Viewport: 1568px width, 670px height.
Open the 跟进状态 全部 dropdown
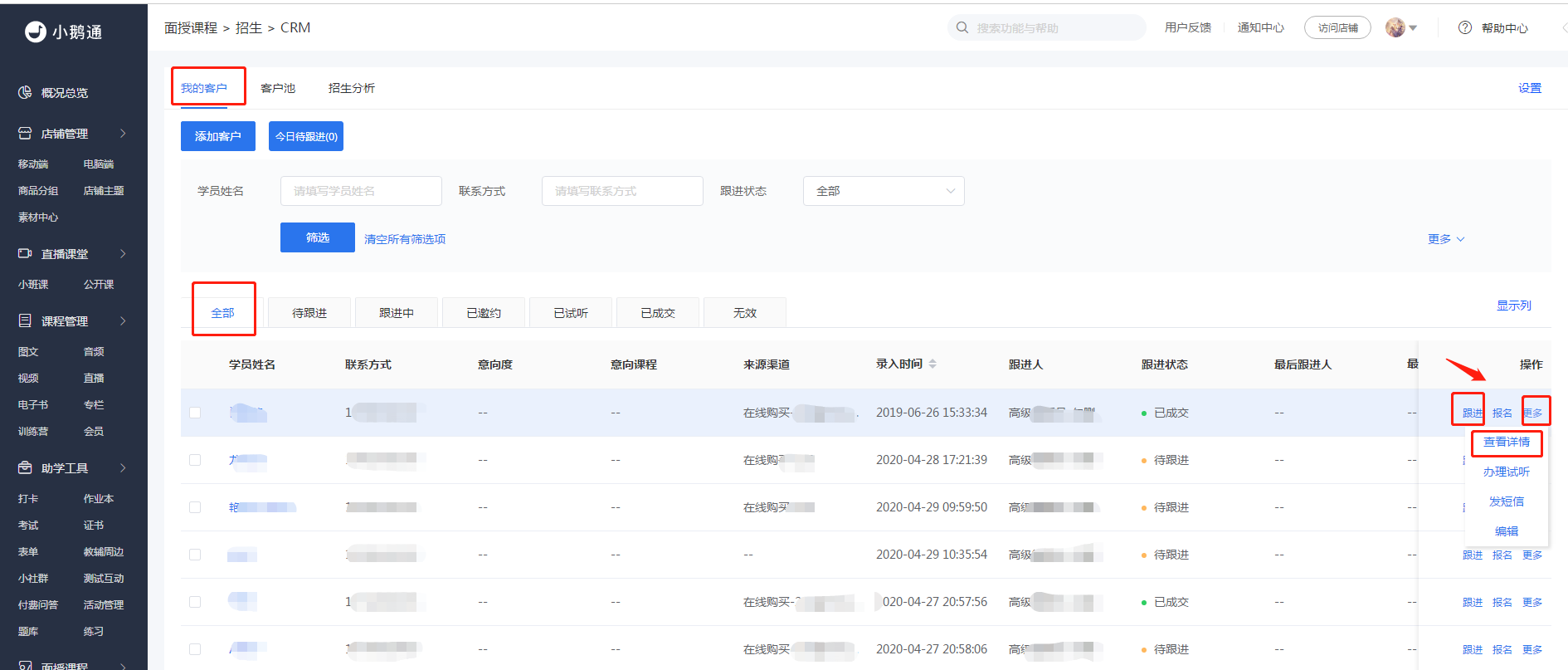(x=884, y=191)
